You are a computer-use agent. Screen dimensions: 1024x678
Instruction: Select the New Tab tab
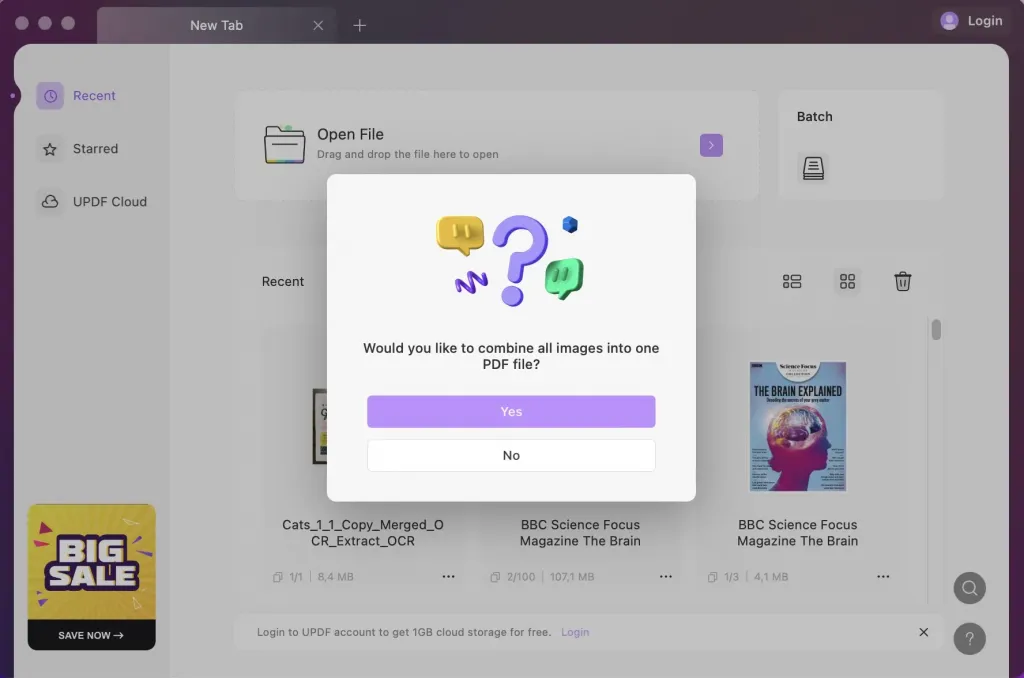216,25
